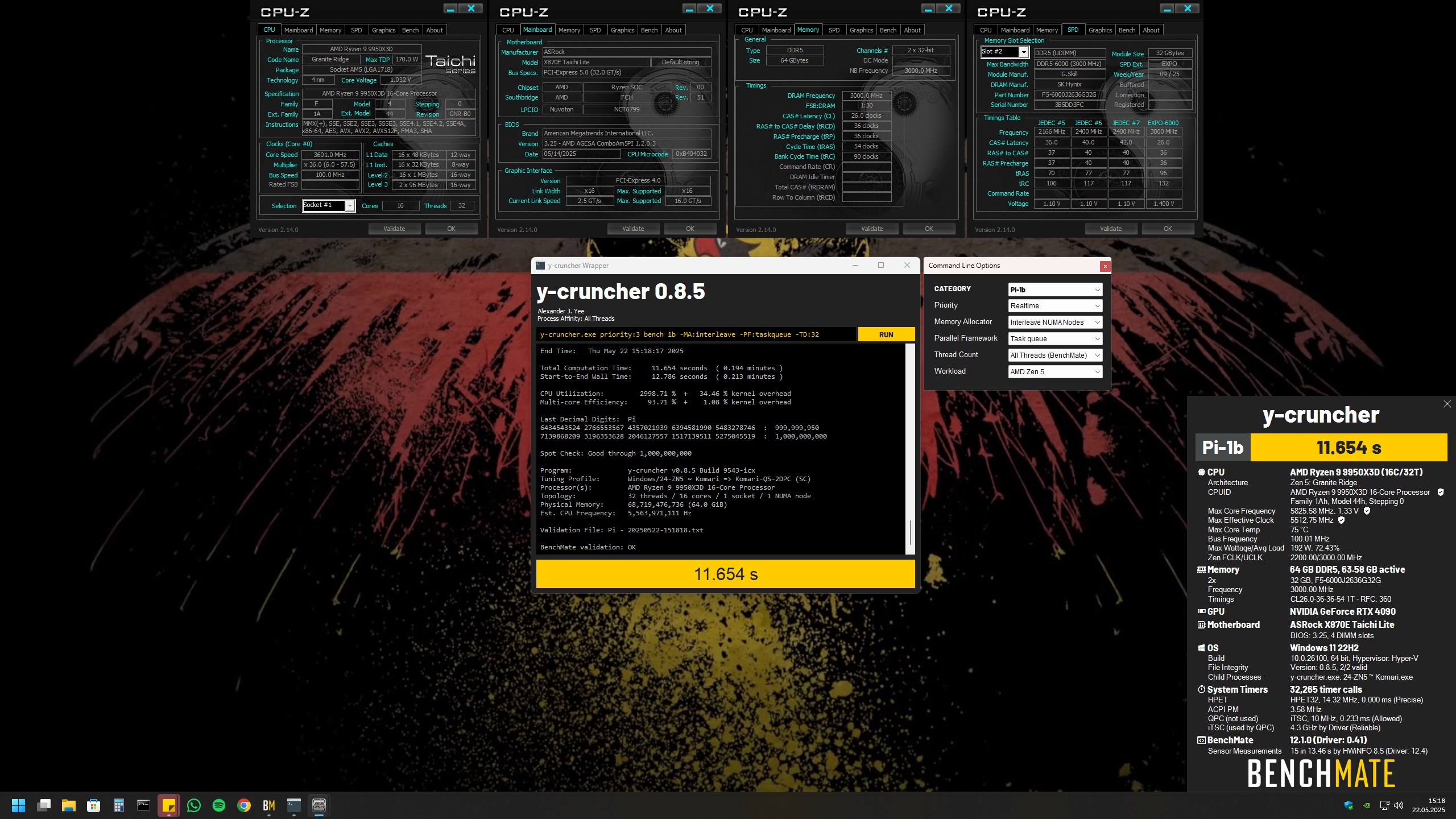Click OK in CPU-Z Mainboard window
Image resolution: width=1456 pixels, height=819 pixels.
click(690, 229)
